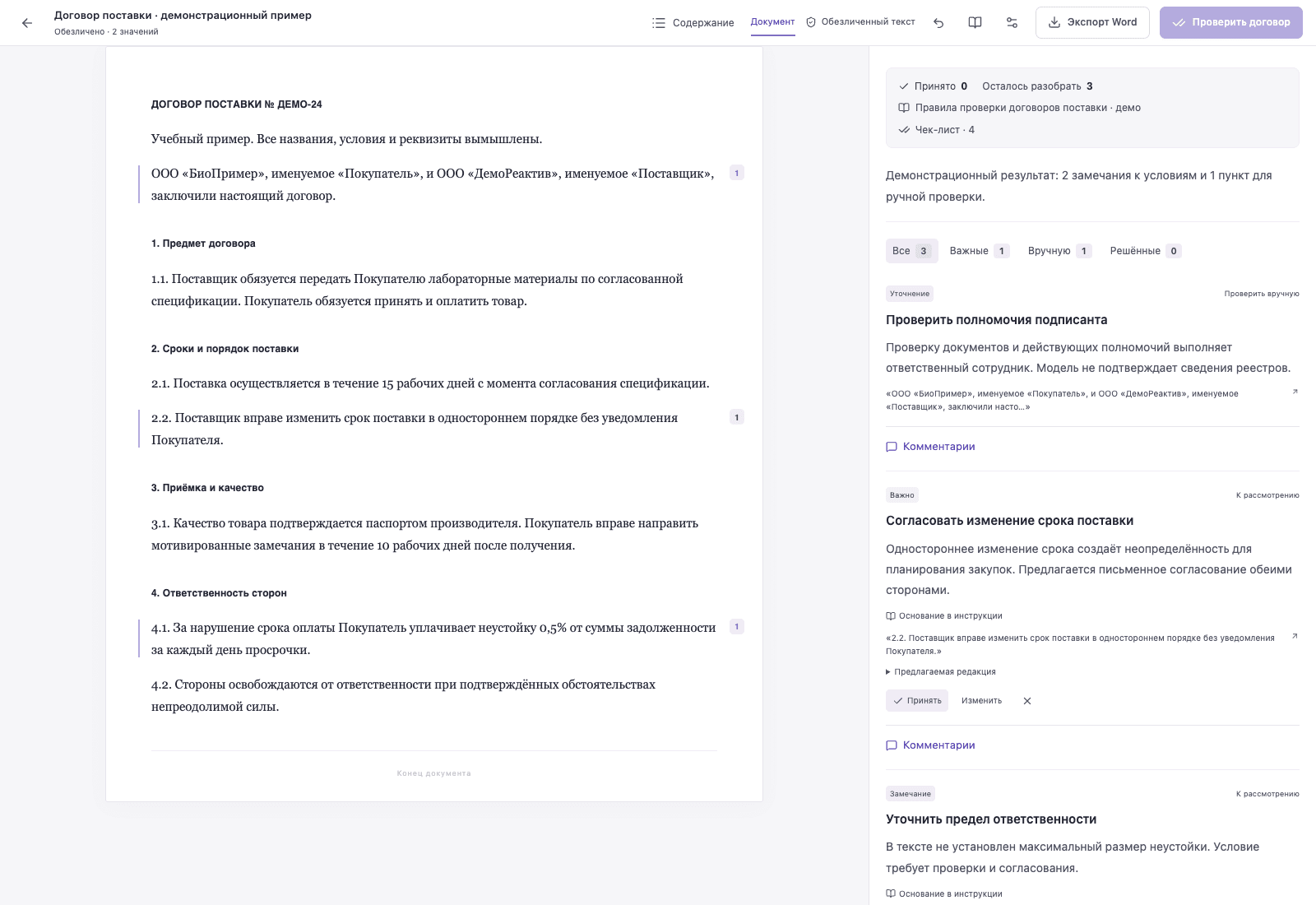Click the Проверить вручную status label
1316x905 pixels.
point(1262,294)
